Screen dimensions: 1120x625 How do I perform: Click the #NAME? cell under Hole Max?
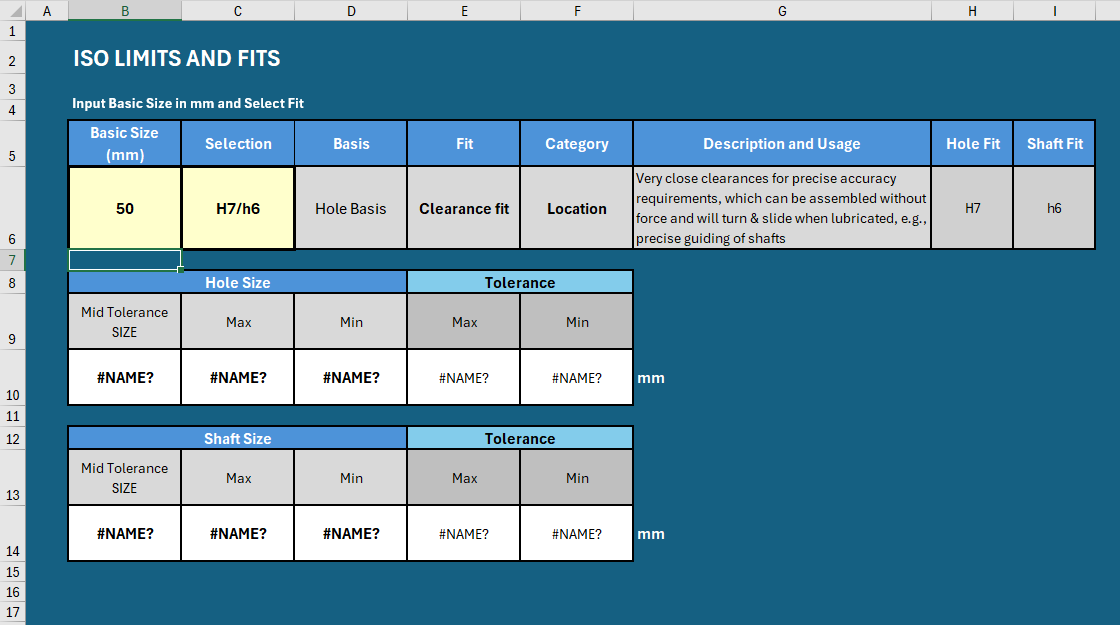(x=236, y=377)
